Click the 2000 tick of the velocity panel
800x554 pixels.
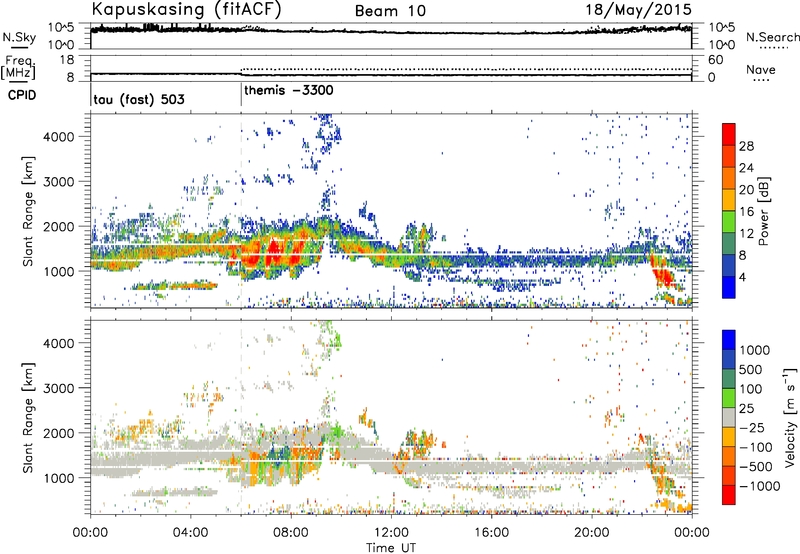[59, 433]
